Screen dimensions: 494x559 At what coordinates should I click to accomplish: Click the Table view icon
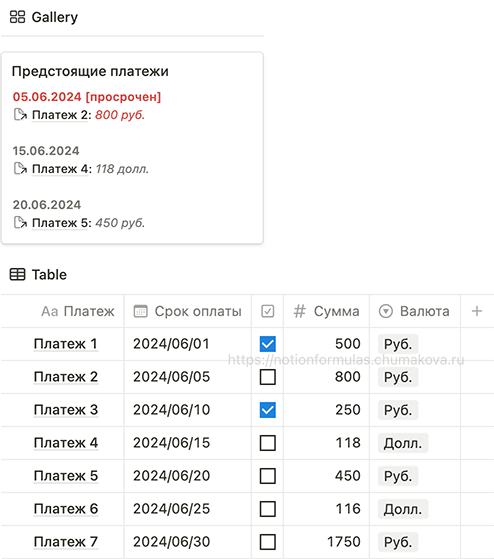coord(17,275)
